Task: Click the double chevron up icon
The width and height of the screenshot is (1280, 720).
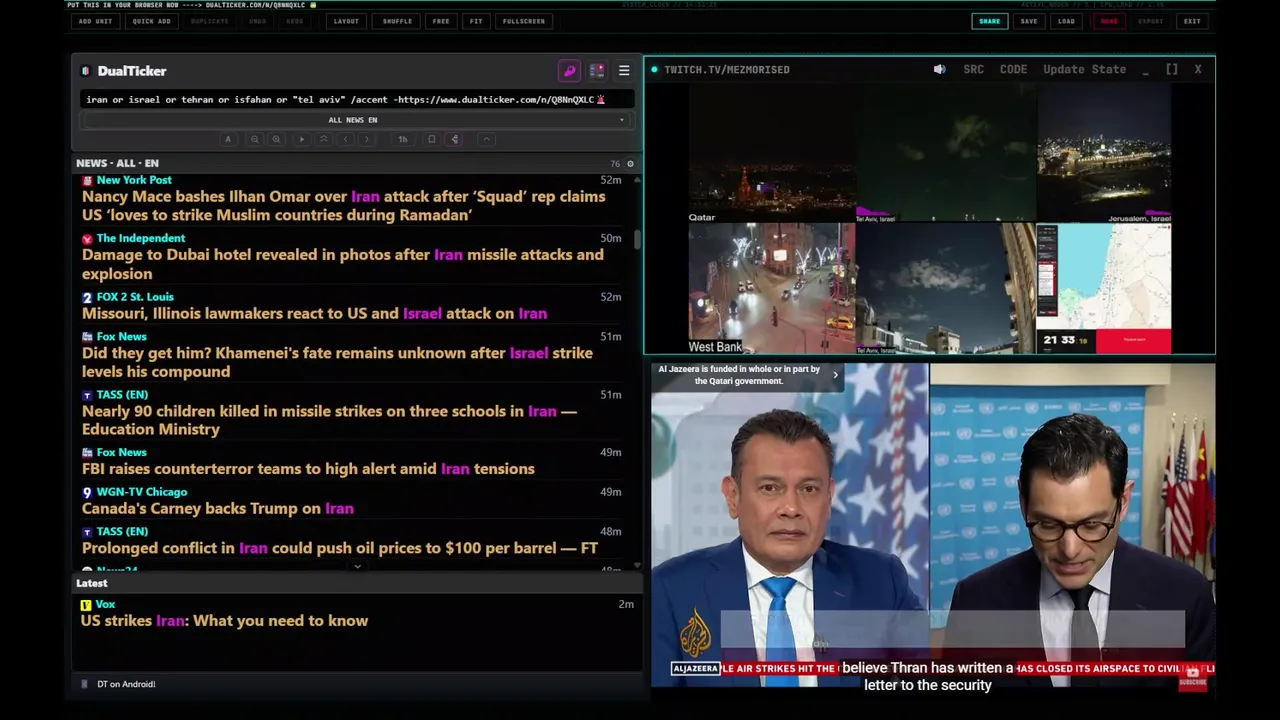Action: pos(323,139)
